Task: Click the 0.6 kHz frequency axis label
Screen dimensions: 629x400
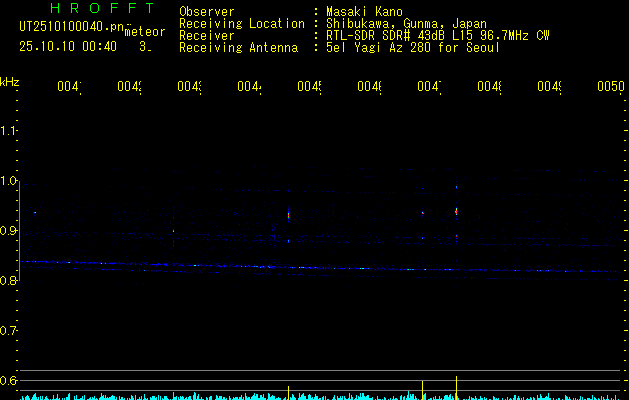Action: point(10,381)
